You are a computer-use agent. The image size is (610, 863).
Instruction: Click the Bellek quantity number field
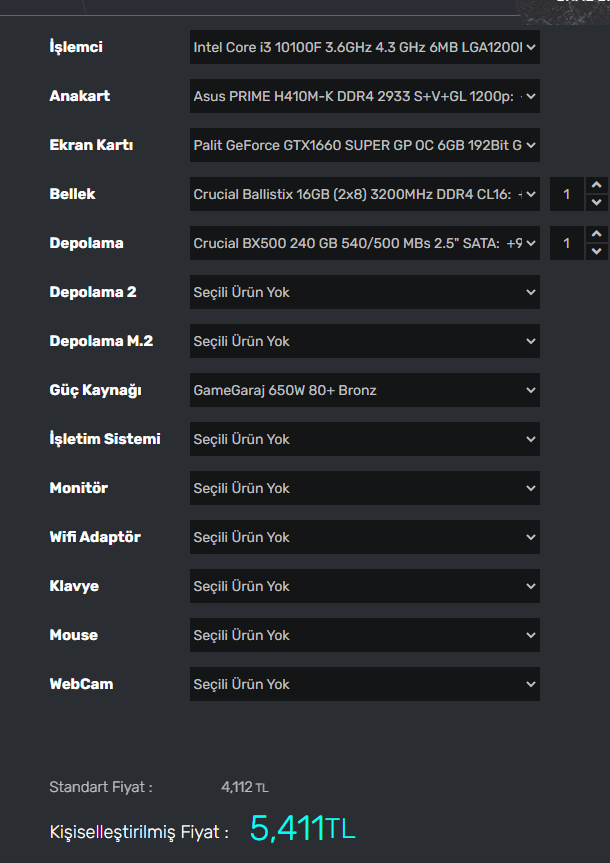pyautogui.click(x=567, y=194)
